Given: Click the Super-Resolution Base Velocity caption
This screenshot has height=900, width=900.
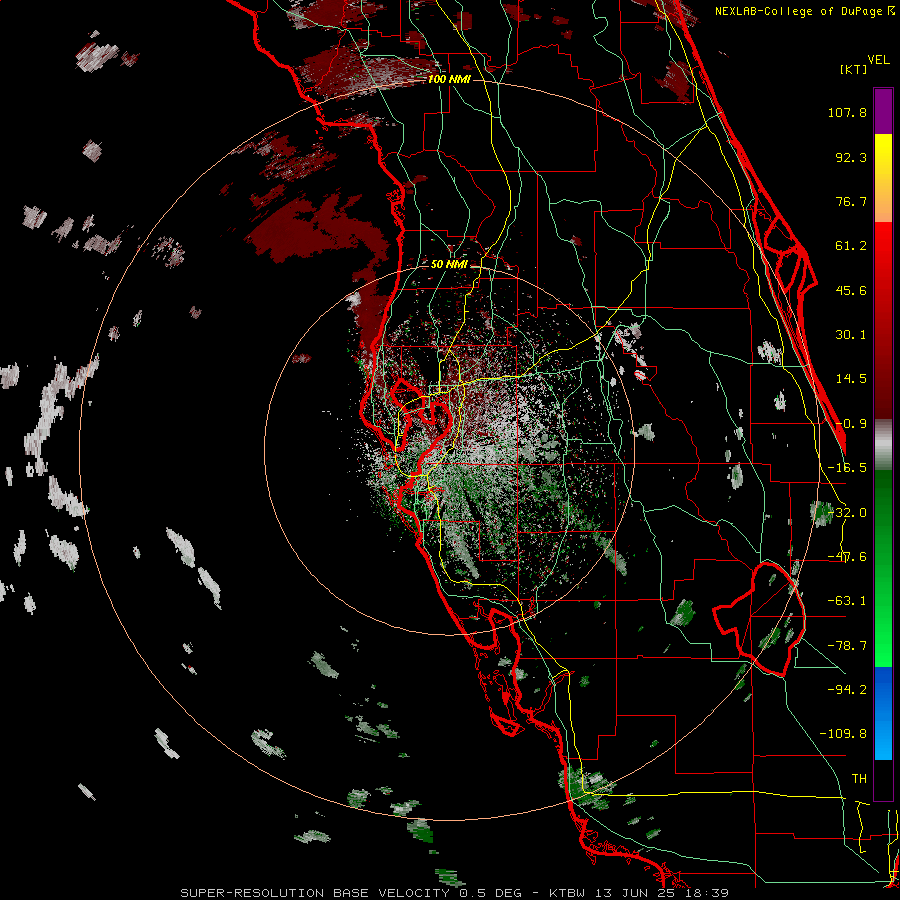Looking at the screenshot, I should tap(455, 893).
